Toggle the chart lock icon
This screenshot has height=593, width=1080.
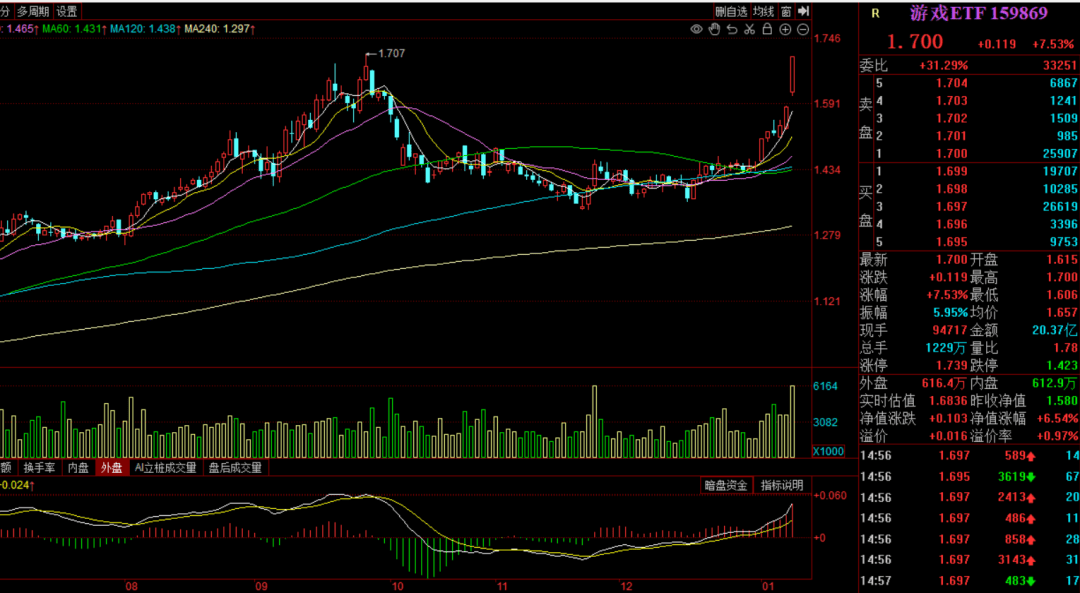[767, 30]
